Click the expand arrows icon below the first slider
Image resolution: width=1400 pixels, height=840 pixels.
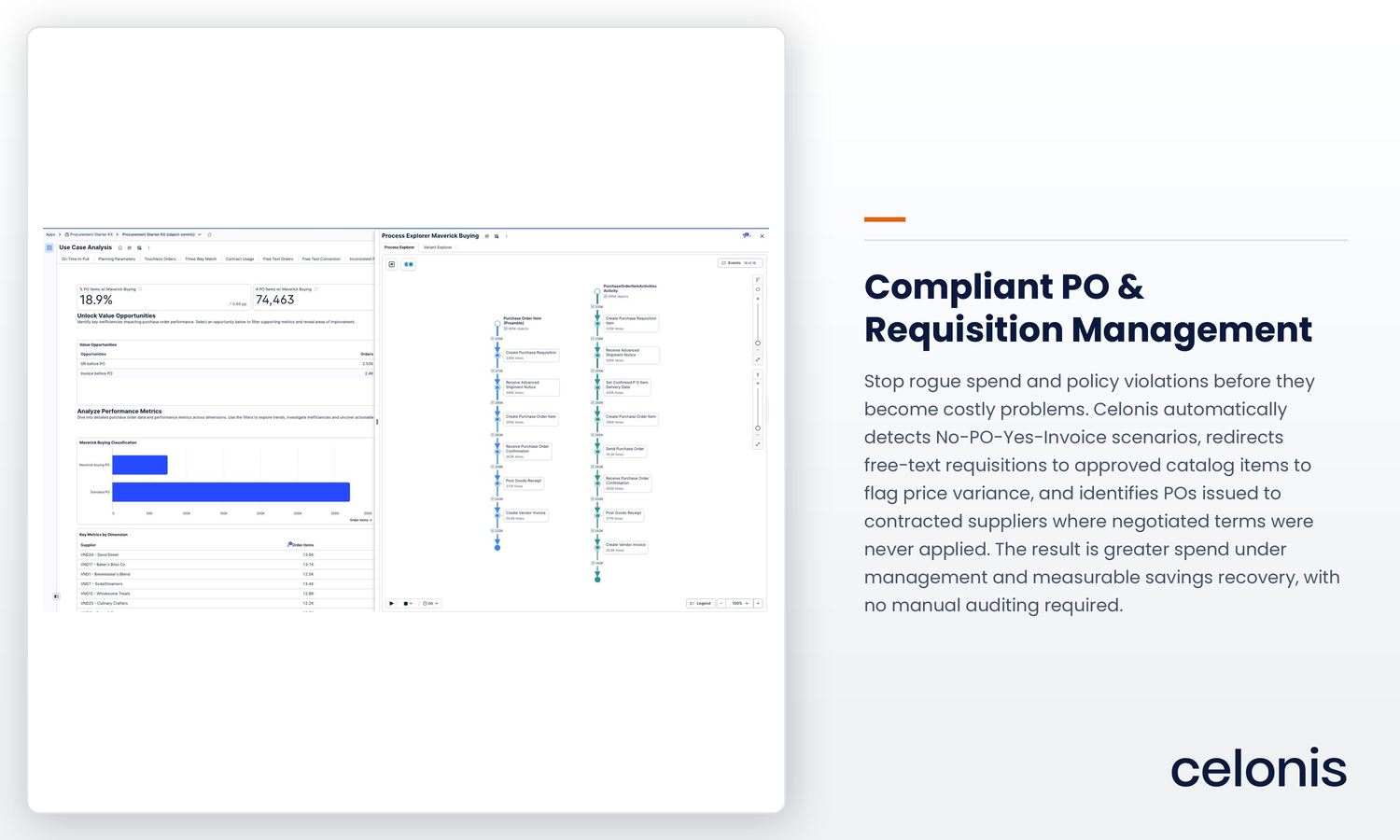pyautogui.click(x=758, y=359)
